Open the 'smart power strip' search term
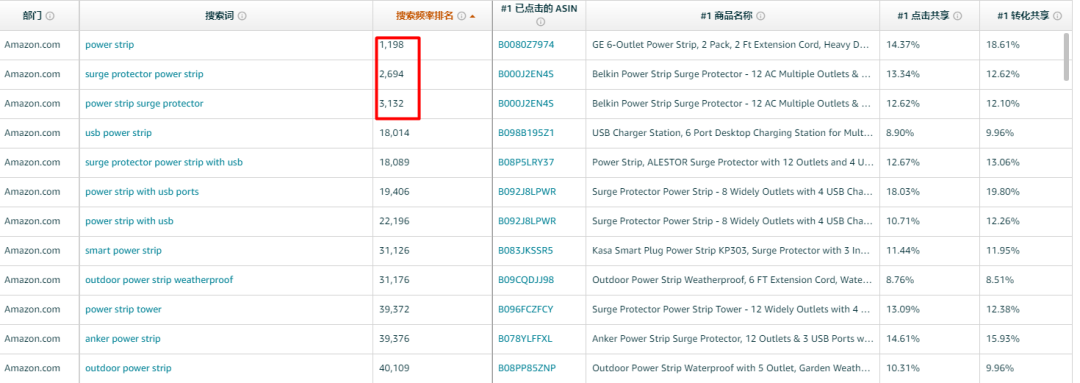Screen dimensions: 1080x383 123,251
